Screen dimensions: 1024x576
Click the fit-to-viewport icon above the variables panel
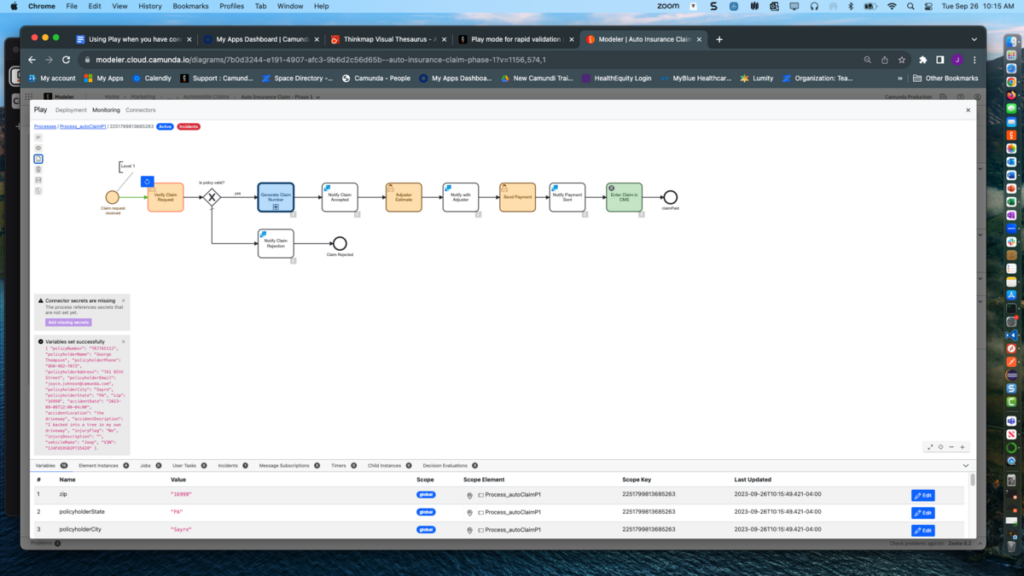click(x=930, y=447)
